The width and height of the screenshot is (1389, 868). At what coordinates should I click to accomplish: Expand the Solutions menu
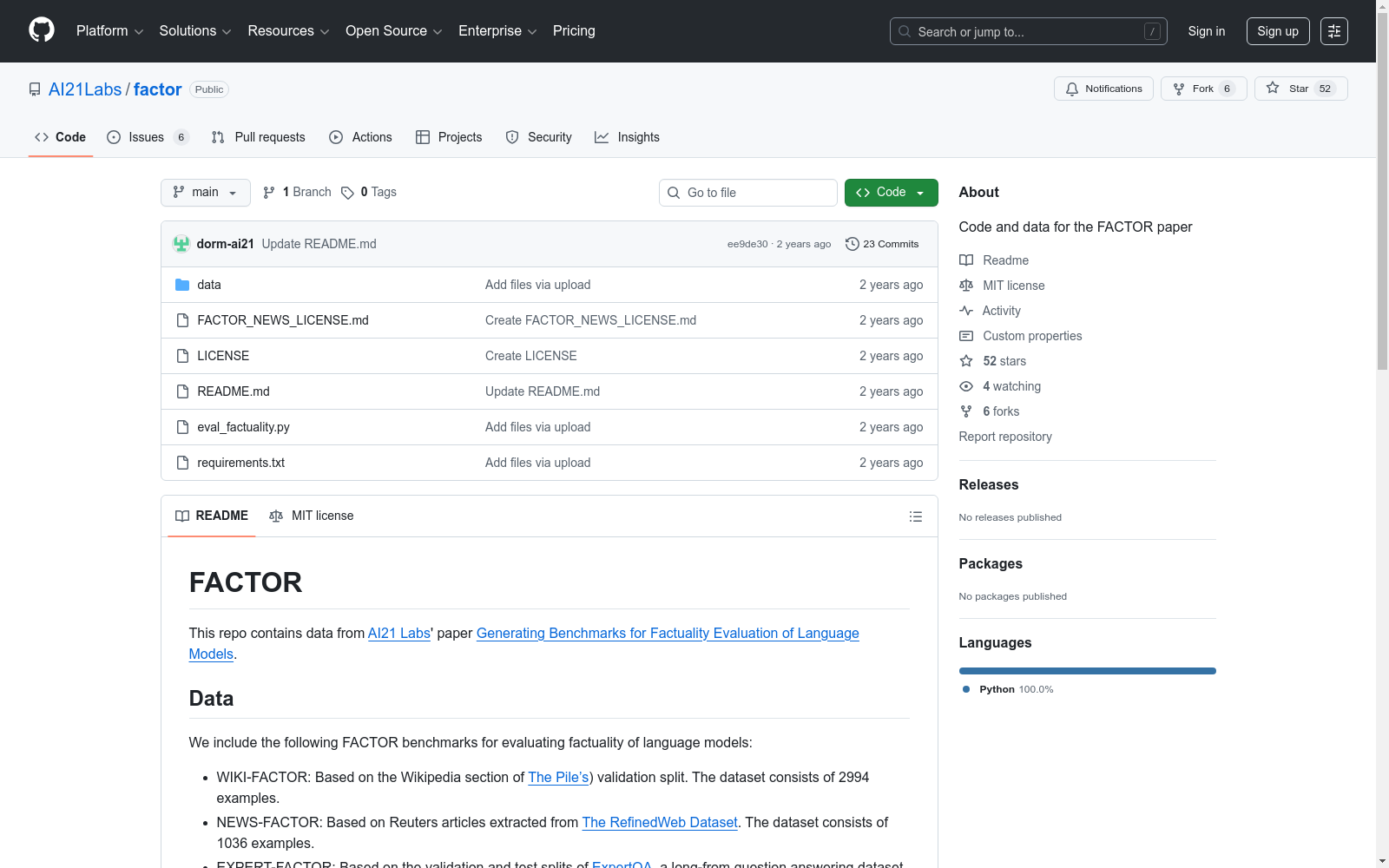[x=195, y=31]
